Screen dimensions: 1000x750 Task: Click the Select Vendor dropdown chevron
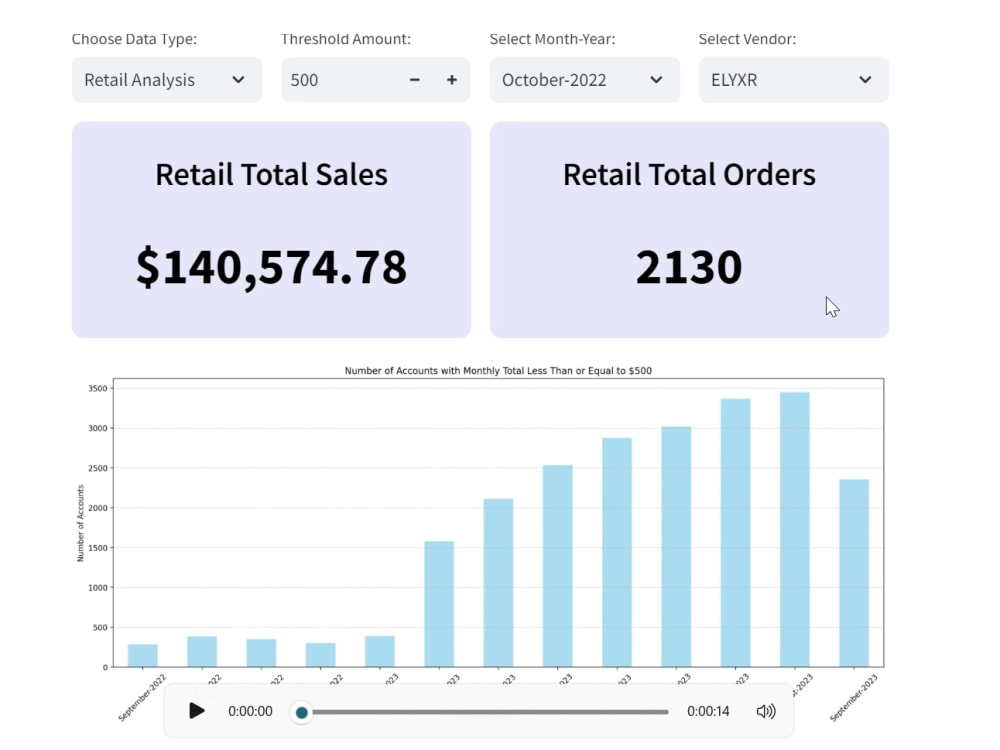(864, 80)
